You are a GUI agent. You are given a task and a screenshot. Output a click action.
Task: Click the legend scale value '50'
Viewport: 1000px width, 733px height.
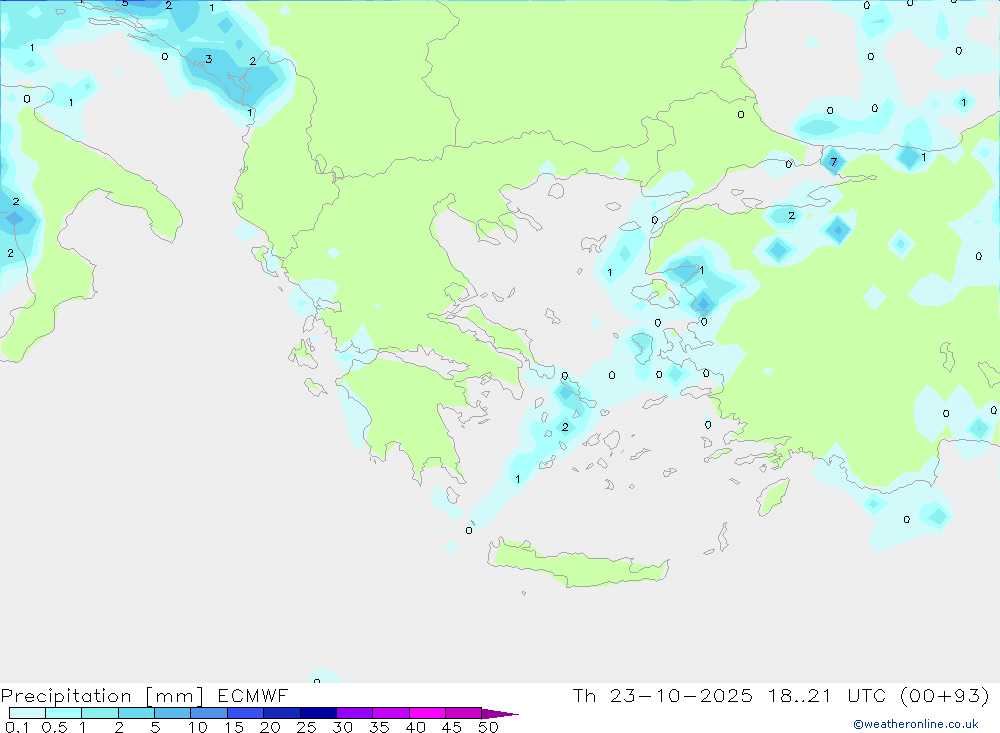[x=489, y=727]
